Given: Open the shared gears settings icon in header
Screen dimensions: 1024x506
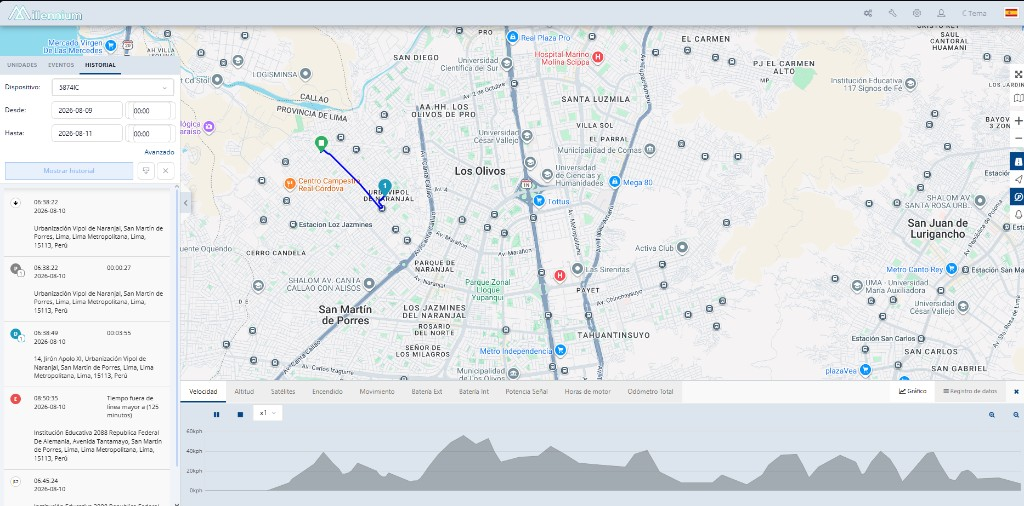Looking at the screenshot, I should (868, 13).
